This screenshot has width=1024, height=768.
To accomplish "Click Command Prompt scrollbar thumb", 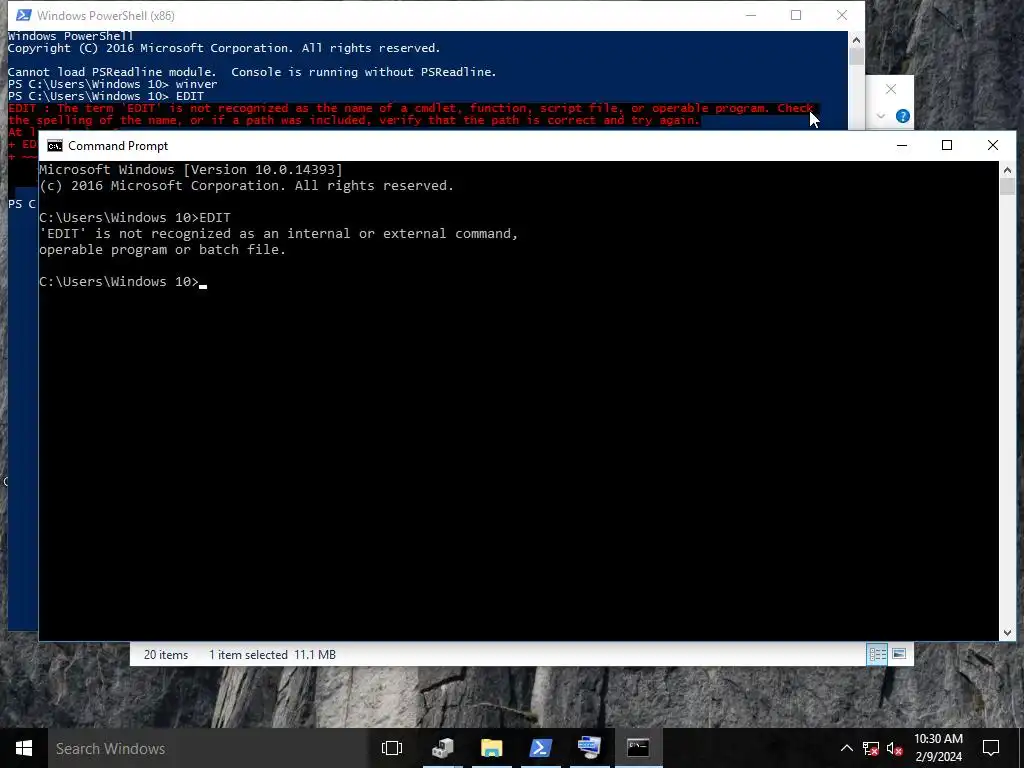I will tap(1007, 186).
